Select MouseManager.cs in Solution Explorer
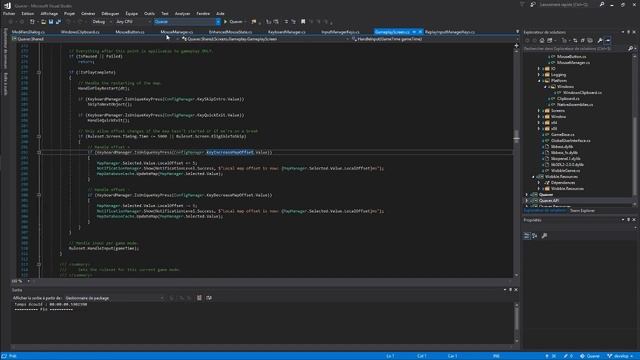 pyautogui.click(x=573, y=62)
